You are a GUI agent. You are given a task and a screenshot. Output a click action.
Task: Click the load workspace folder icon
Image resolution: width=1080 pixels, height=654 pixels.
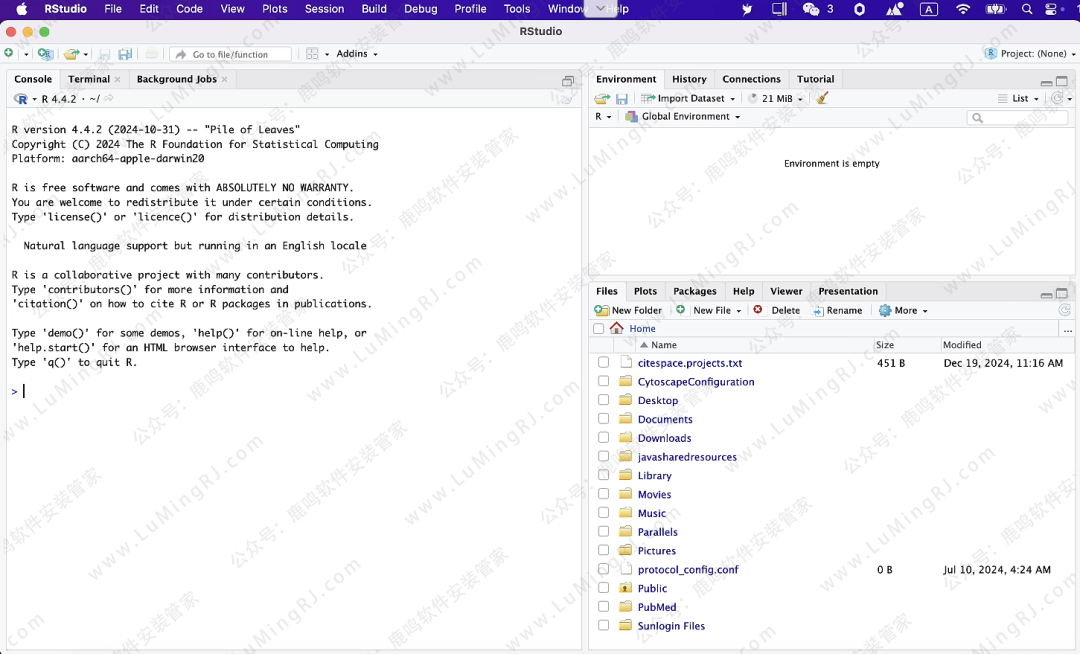click(x=602, y=98)
